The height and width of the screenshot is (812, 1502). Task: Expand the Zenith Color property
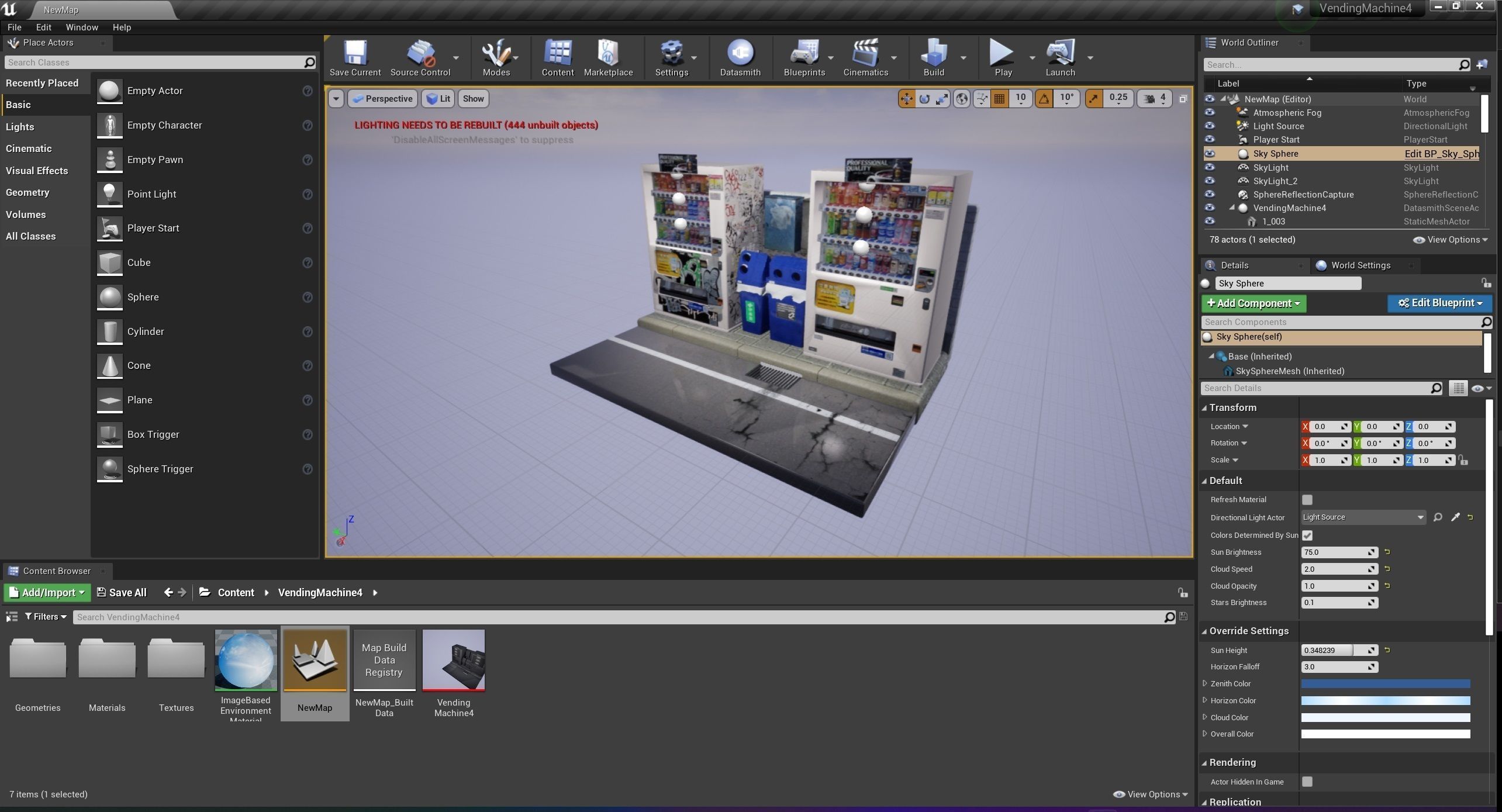[x=1205, y=683]
